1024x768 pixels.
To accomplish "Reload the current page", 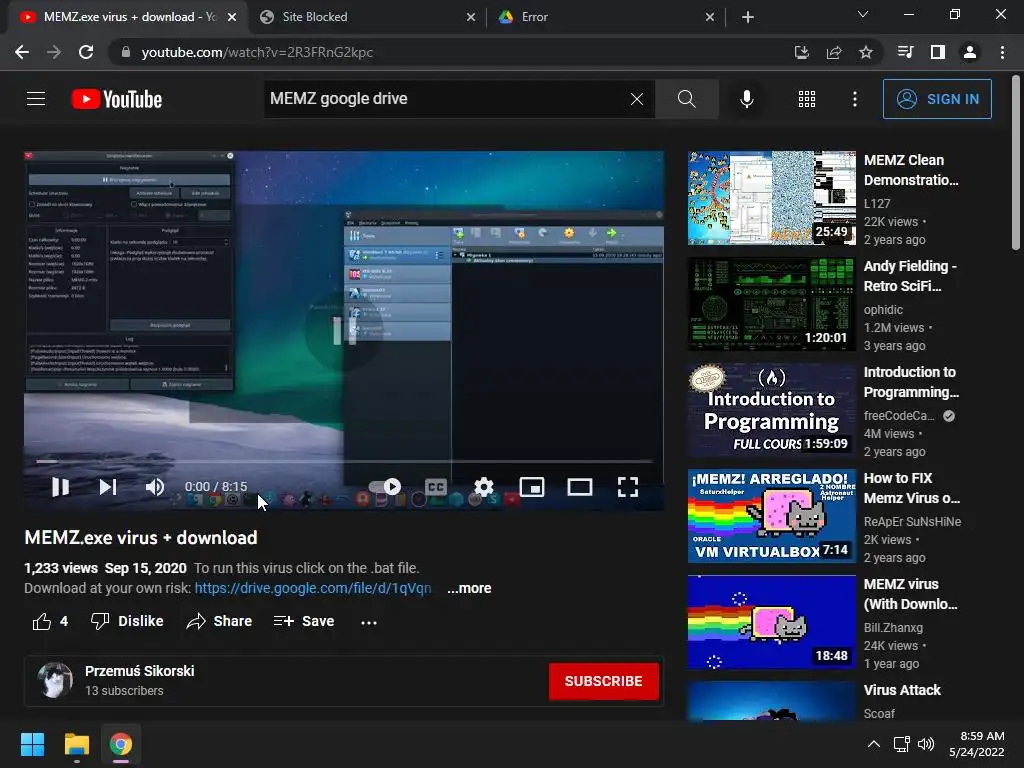I will click(86, 52).
